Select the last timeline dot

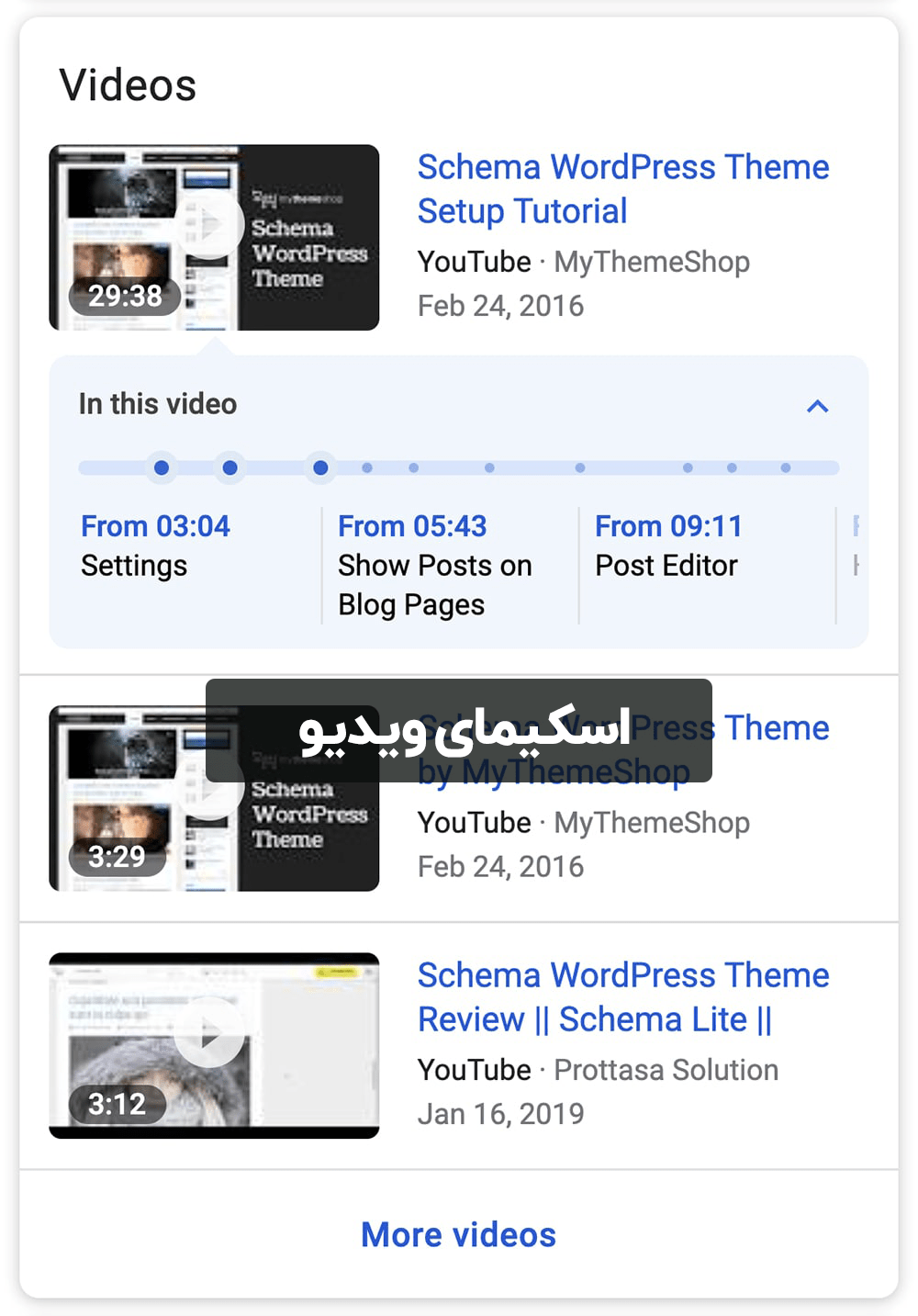coord(786,468)
